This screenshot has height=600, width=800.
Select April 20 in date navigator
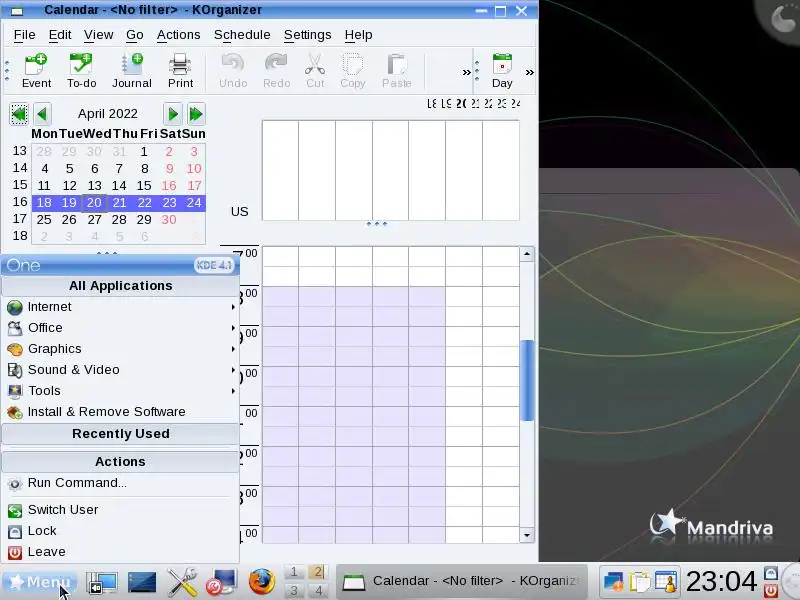(x=94, y=203)
